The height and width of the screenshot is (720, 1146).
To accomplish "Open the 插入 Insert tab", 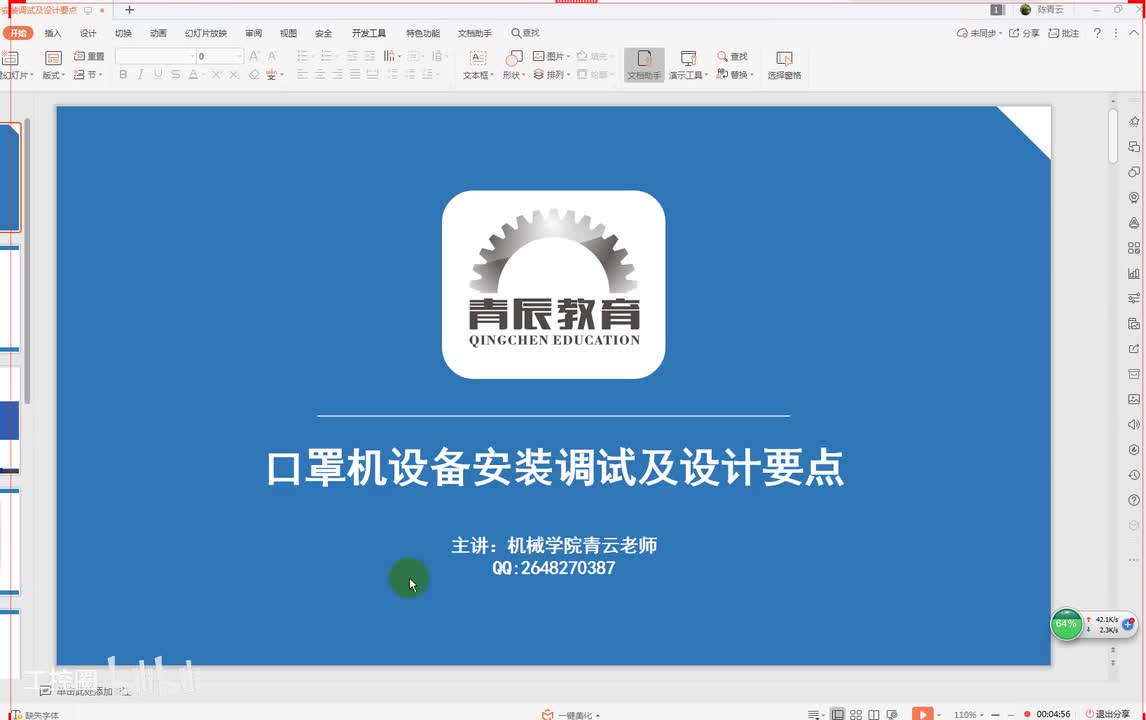I will click(53, 33).
